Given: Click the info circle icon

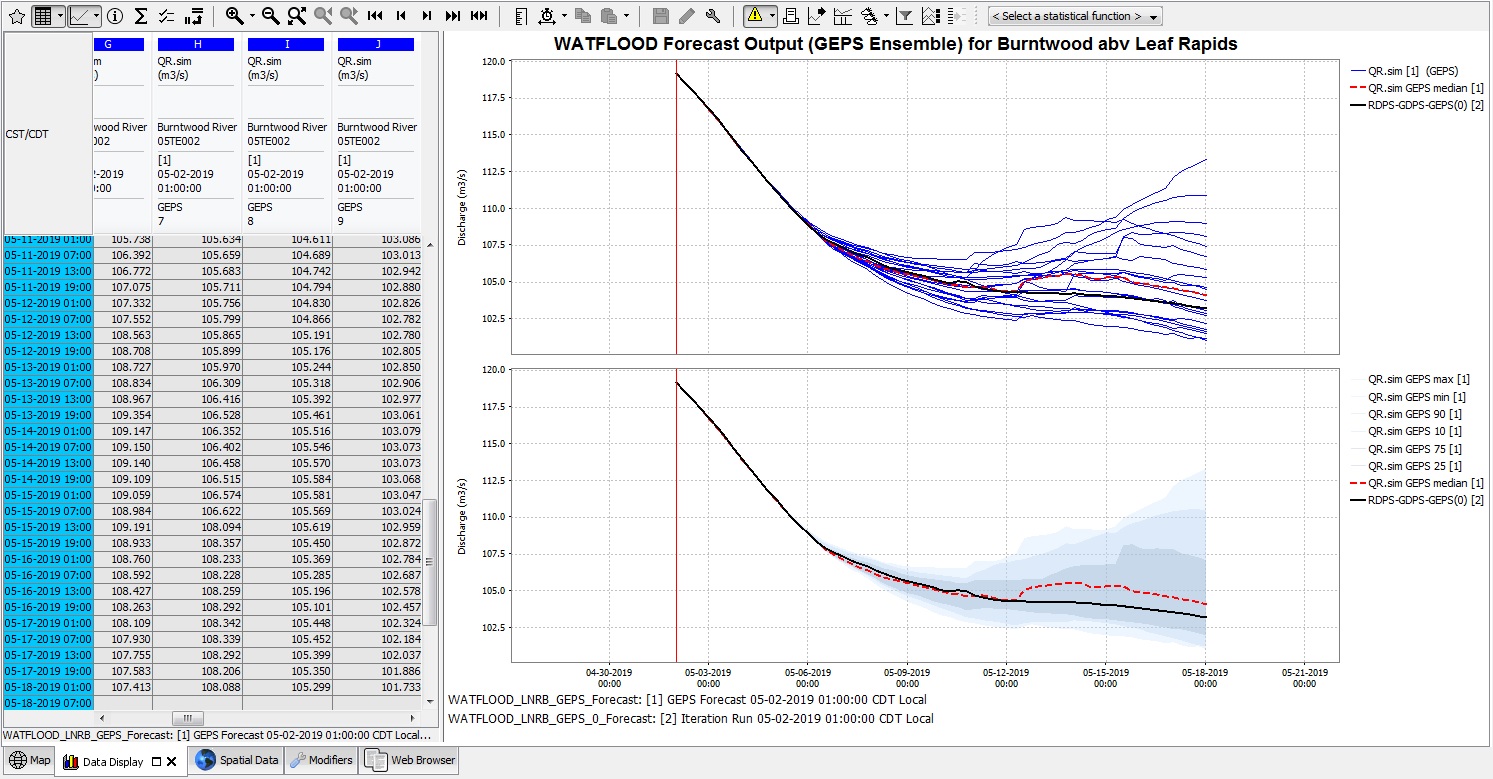Looking at the screenshot, I should [115, 16].
